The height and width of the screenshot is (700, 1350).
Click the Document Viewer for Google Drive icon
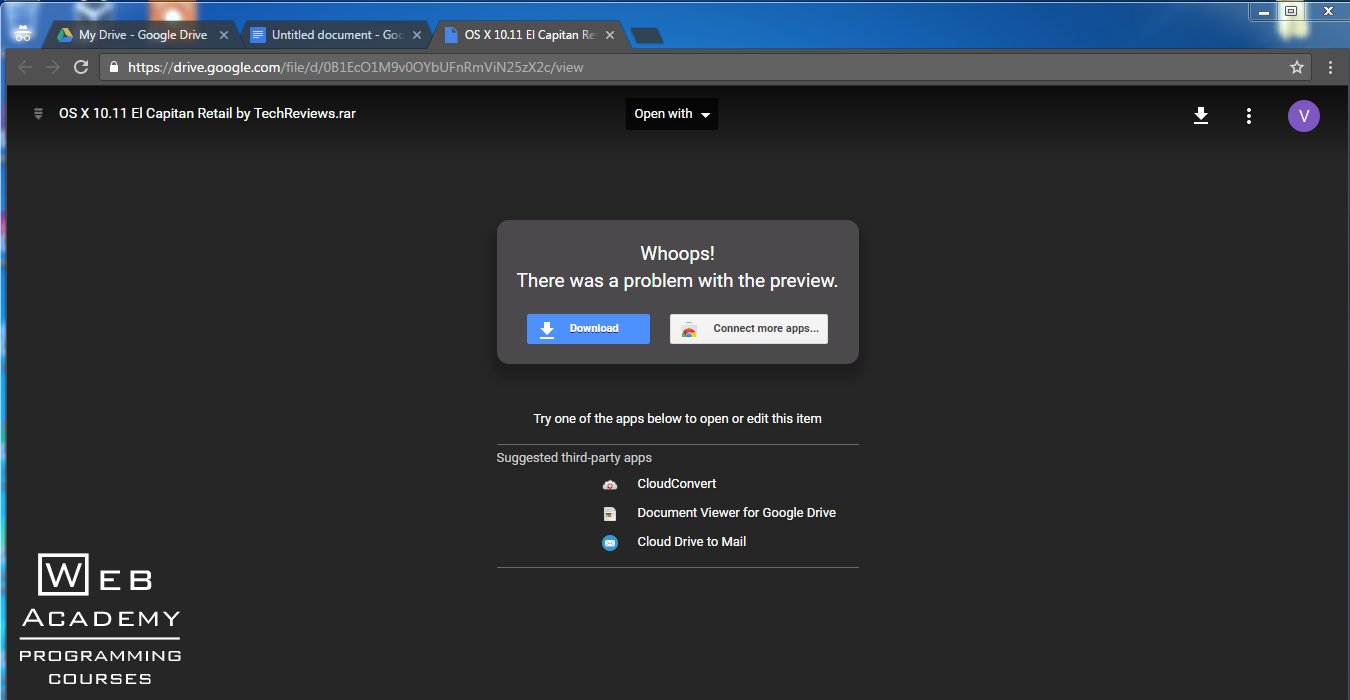610,514
